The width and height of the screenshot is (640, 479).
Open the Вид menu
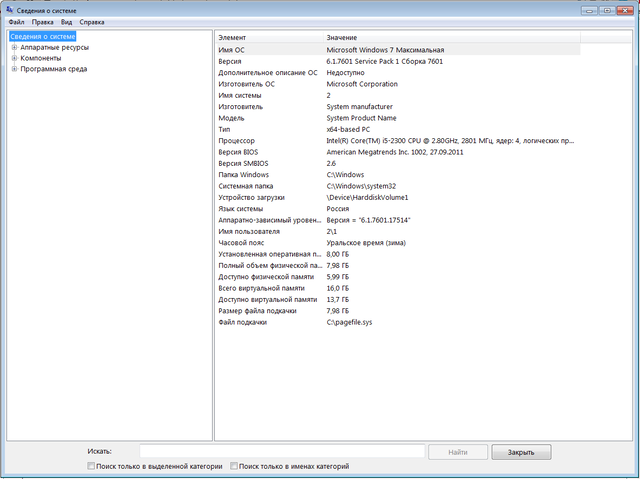click(66, 21)
